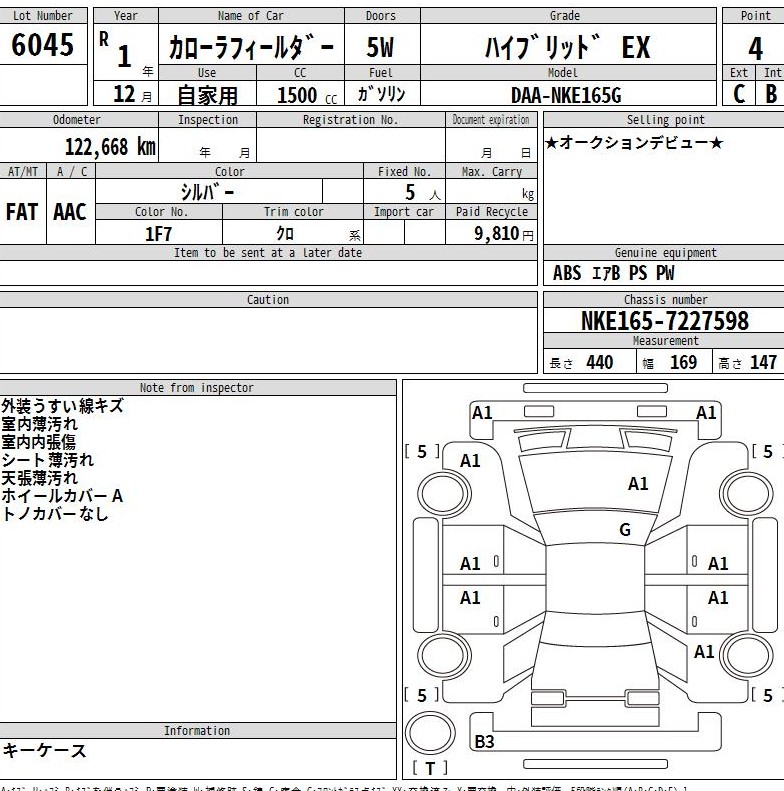Select inspector note トノカバーなし

55,514
